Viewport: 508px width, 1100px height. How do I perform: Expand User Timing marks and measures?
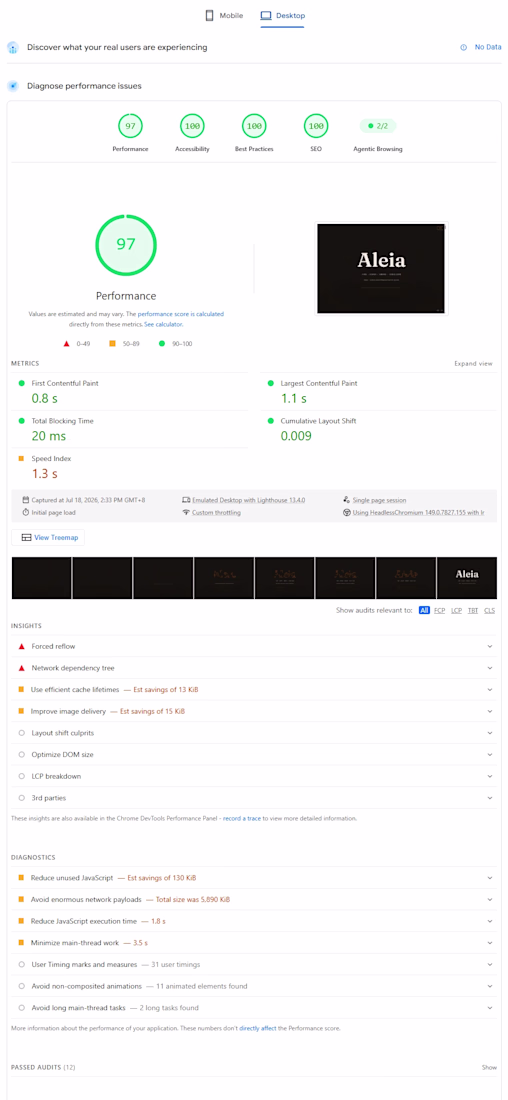tap(254, 964)
